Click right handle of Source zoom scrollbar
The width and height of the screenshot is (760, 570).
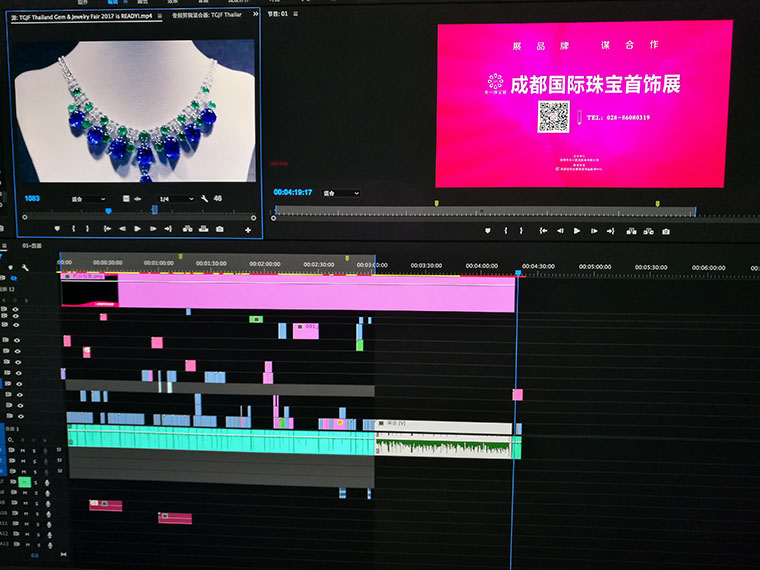click(253, 218)
